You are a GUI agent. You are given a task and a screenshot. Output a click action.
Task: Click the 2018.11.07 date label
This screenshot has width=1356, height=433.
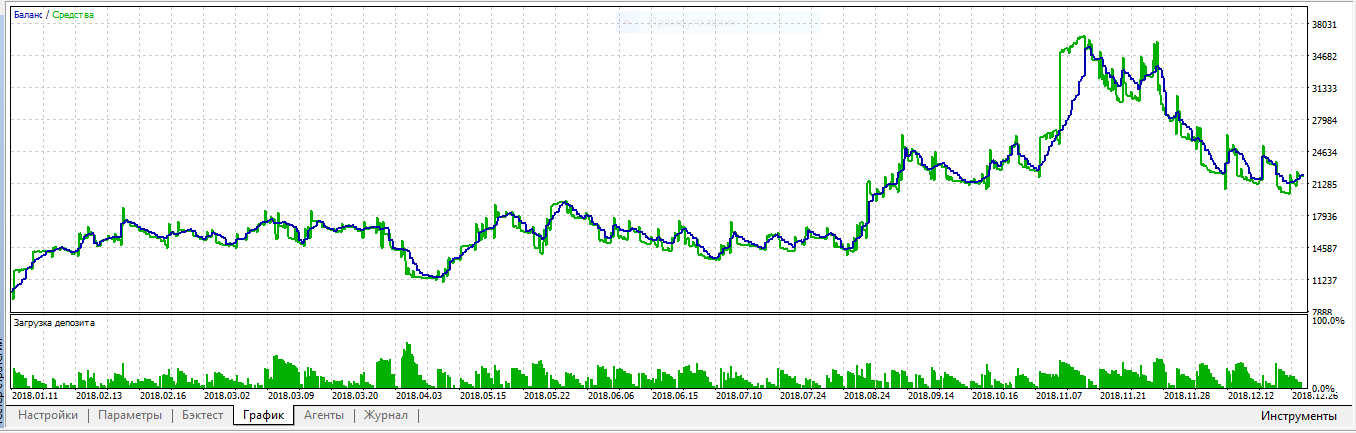[x=1058, y=396]
